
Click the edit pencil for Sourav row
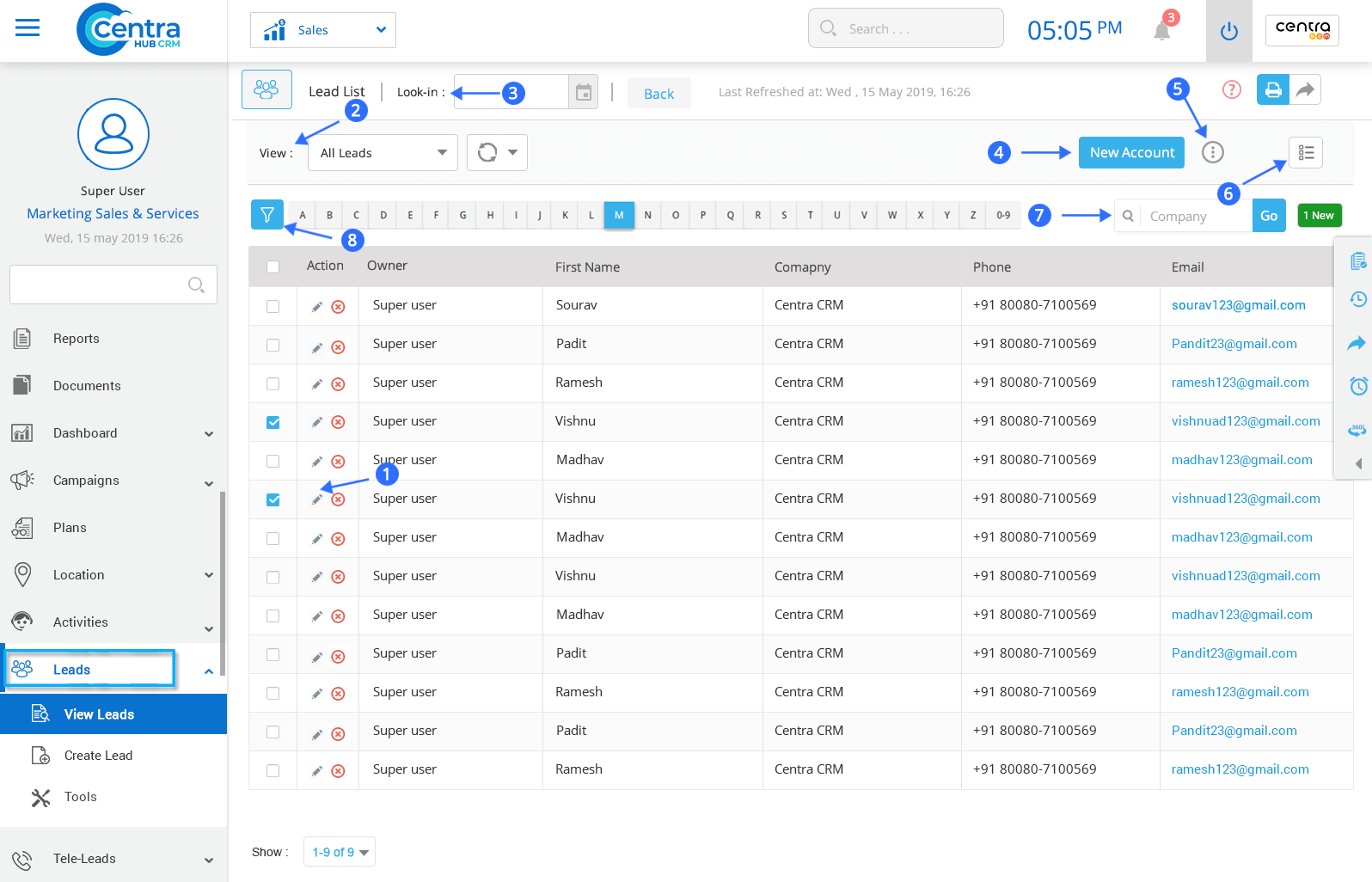coord(317,307)
